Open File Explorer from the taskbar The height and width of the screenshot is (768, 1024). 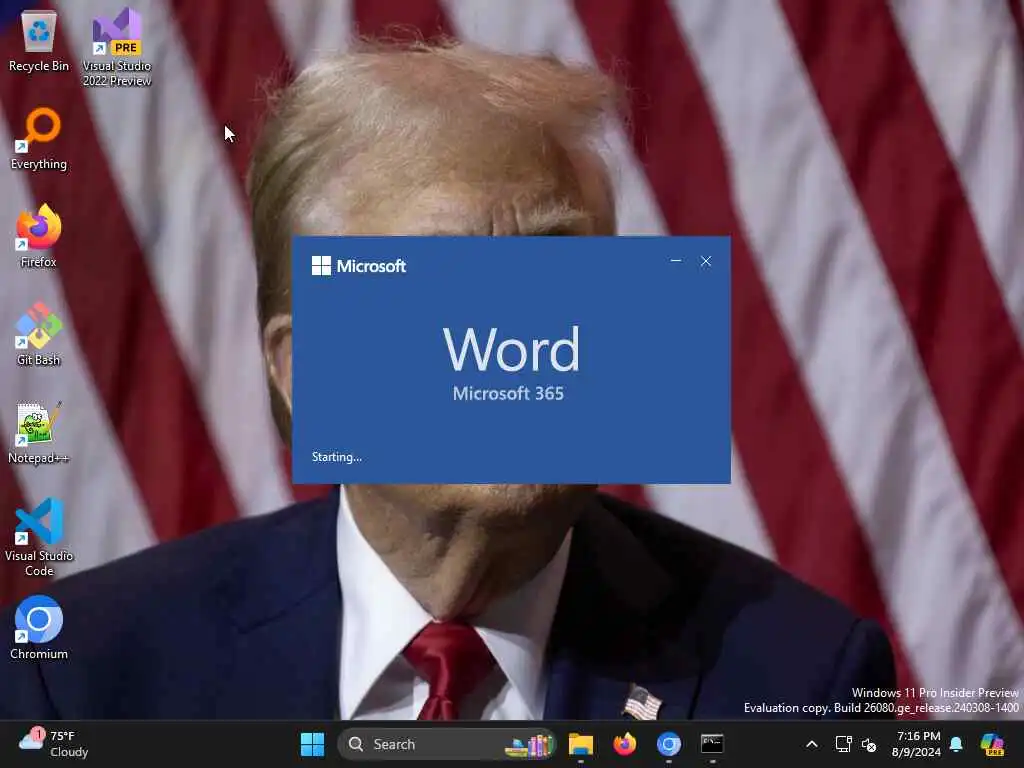pos(581,744)
